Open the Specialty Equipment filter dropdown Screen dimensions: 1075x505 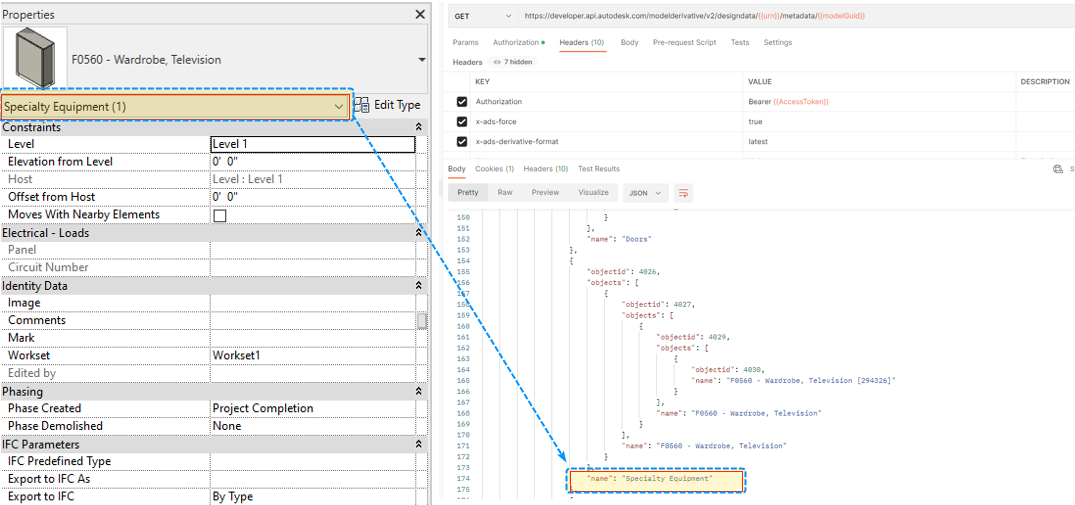coord(339,106)
